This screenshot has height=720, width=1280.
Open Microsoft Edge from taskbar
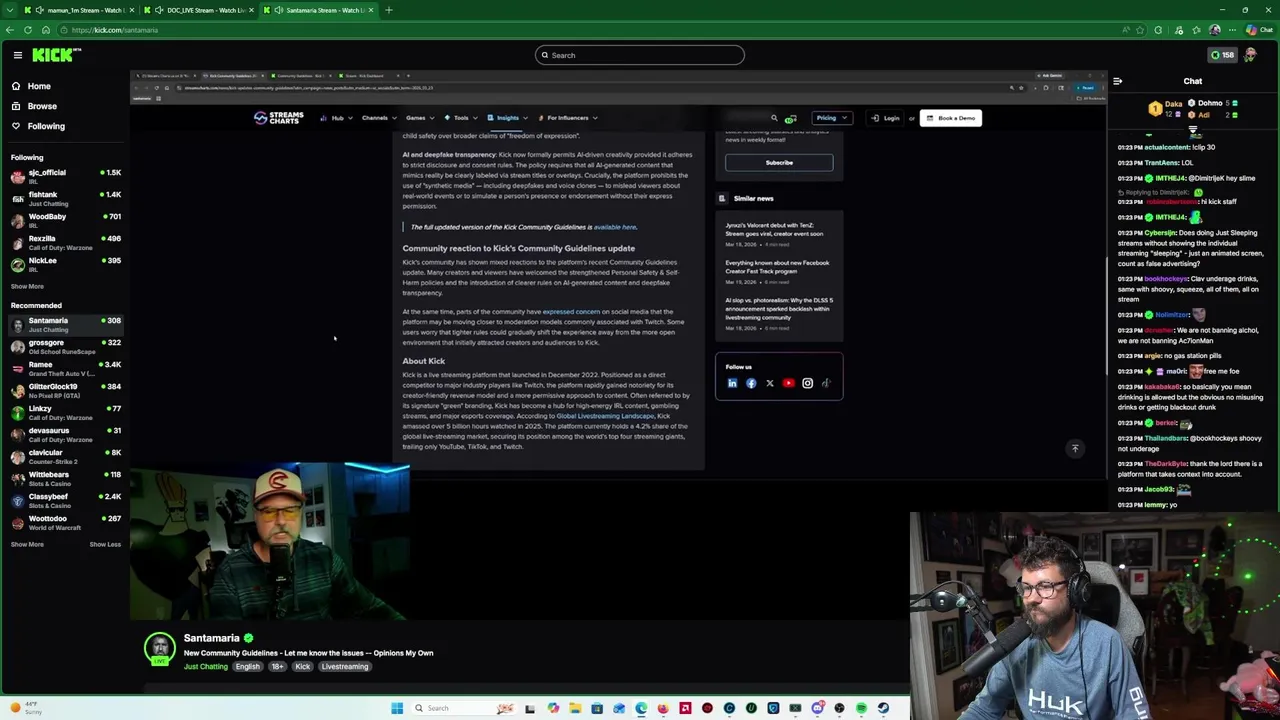pyautogui.click(x=641, y=708)
